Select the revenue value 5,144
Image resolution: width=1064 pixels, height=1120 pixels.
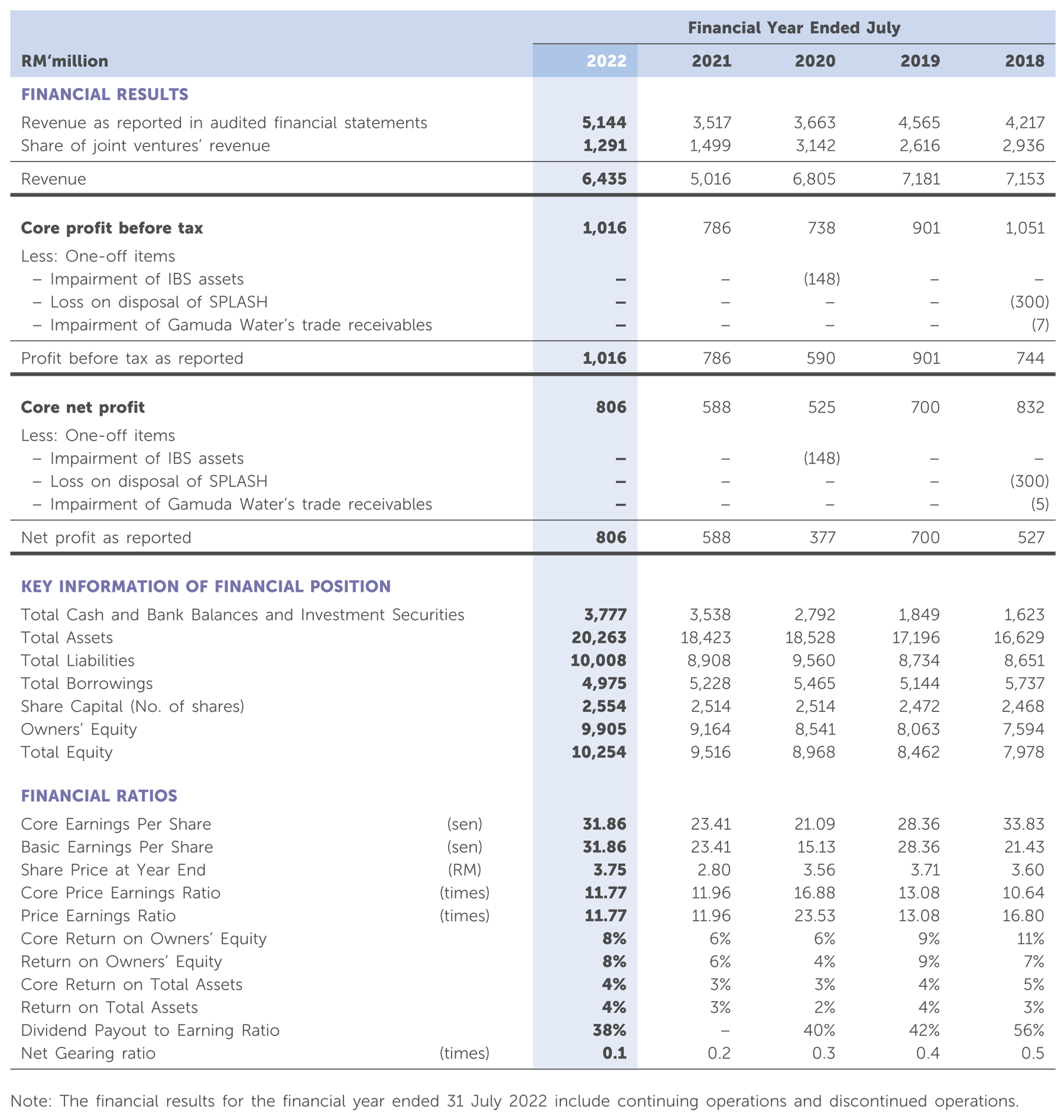tap(604, 123)
